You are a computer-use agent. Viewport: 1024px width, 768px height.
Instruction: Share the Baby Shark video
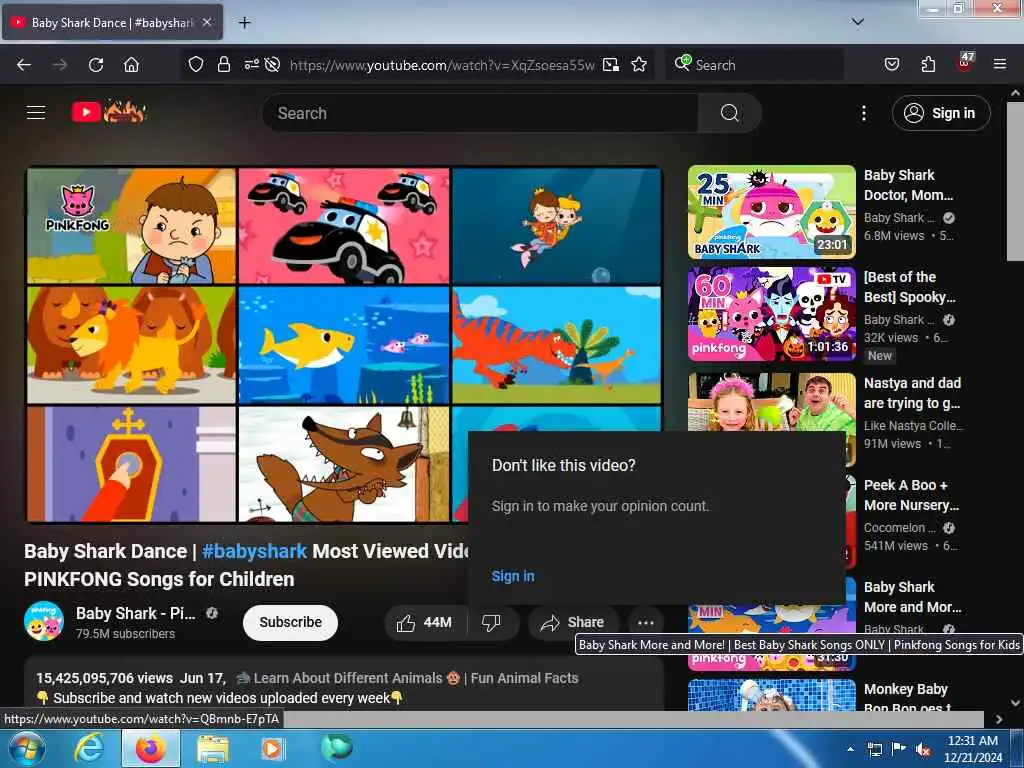pos(572,622)
